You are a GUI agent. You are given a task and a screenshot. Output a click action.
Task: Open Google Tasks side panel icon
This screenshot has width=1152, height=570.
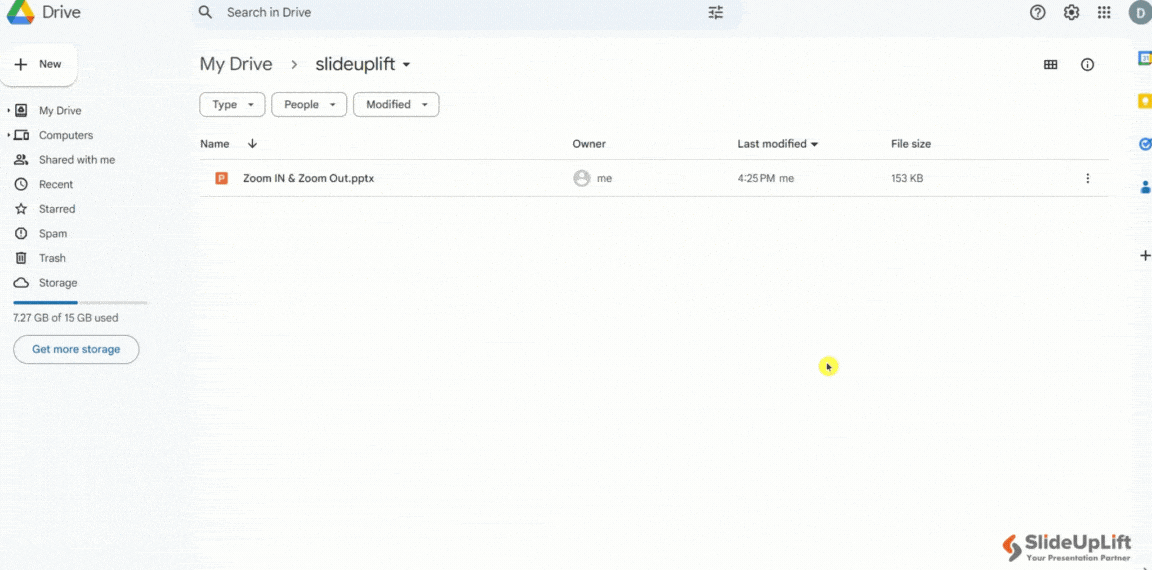(1145, 144)
